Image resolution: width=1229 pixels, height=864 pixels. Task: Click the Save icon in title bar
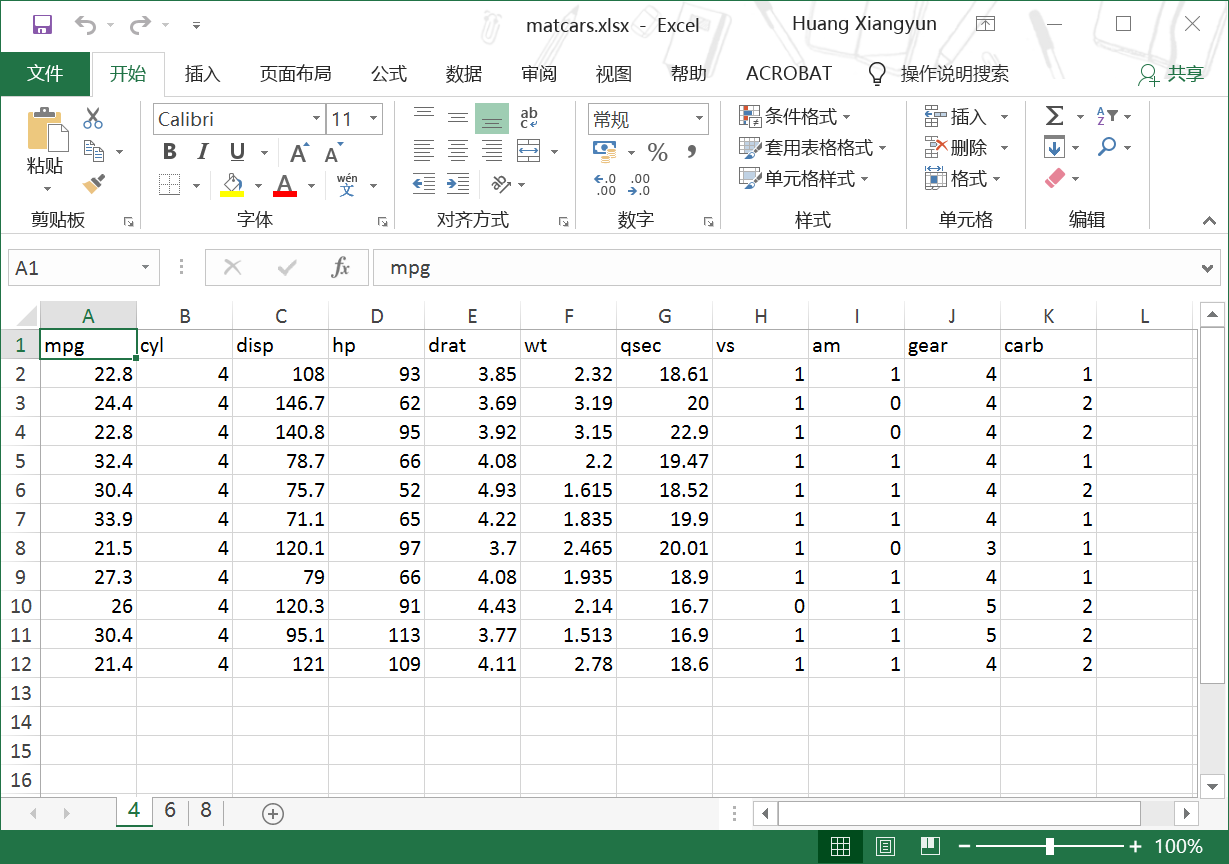[x=42, y=25]
